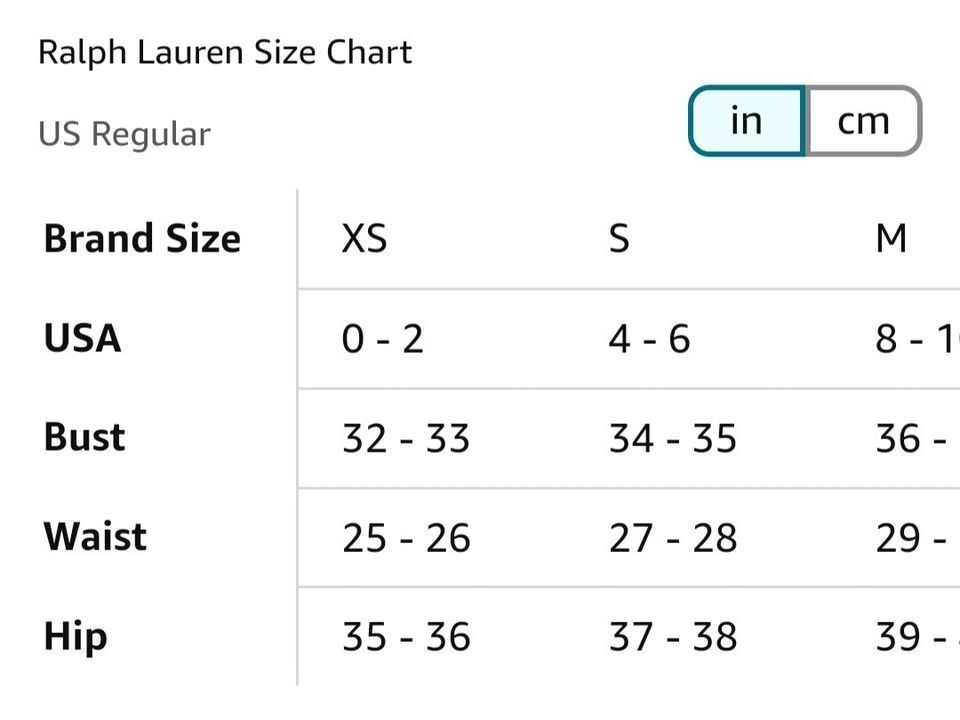The width and height of the screenshot is (960, 720).
Task: Click the Bust 32 - 33 cell
Action: [x=406, y=438]
